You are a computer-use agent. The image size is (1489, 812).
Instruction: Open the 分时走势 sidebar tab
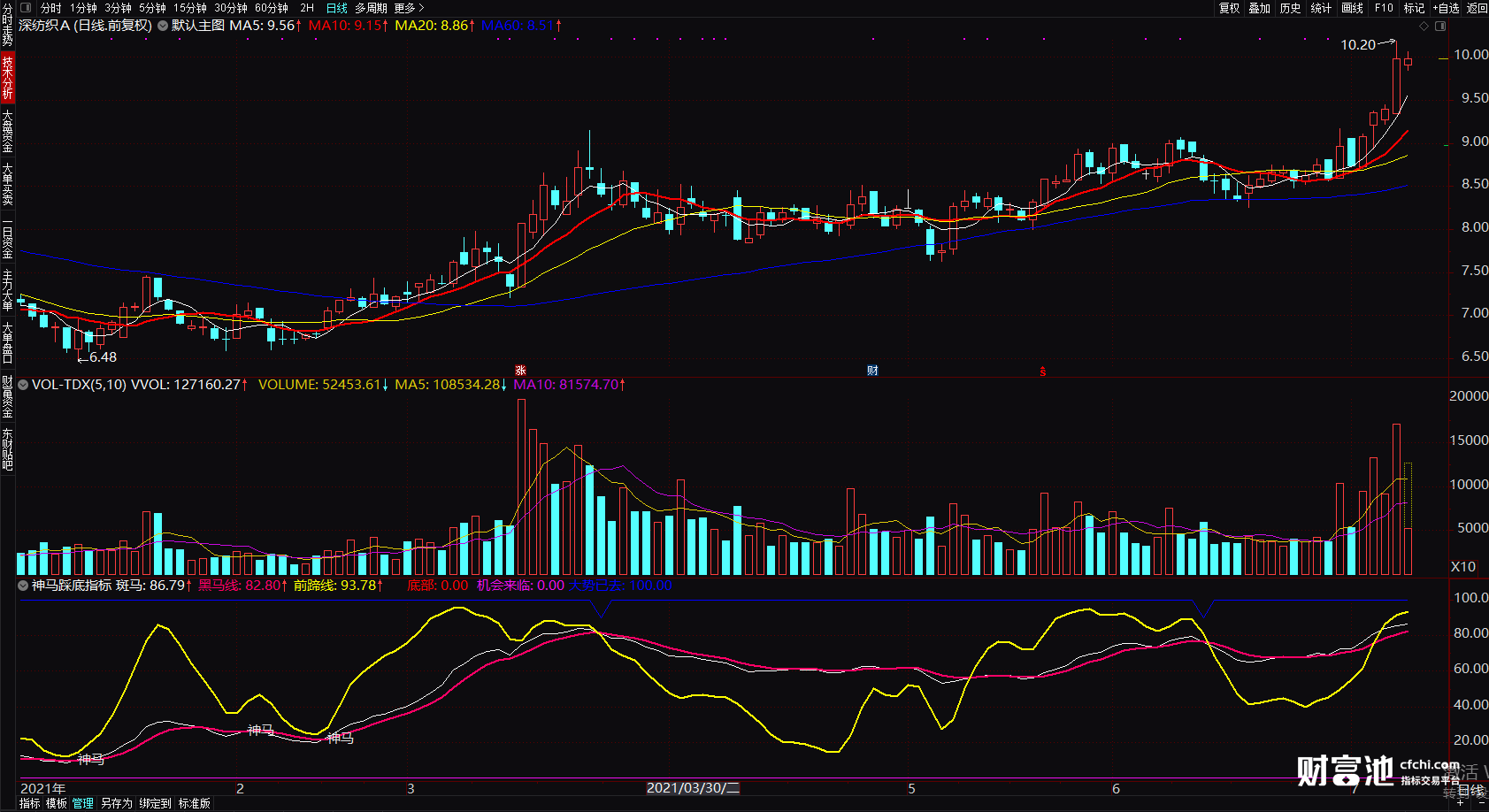7,25
